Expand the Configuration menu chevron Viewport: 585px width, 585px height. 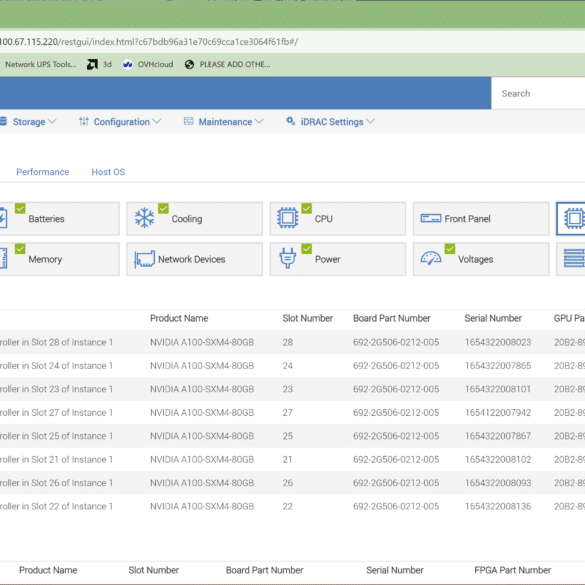pyautogui.click(x=157, y=121)
